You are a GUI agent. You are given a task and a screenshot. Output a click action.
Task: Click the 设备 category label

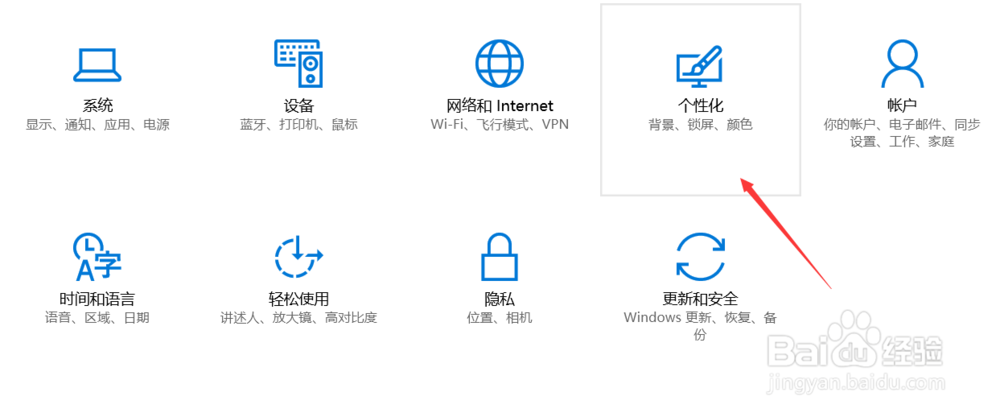point(298,105)
